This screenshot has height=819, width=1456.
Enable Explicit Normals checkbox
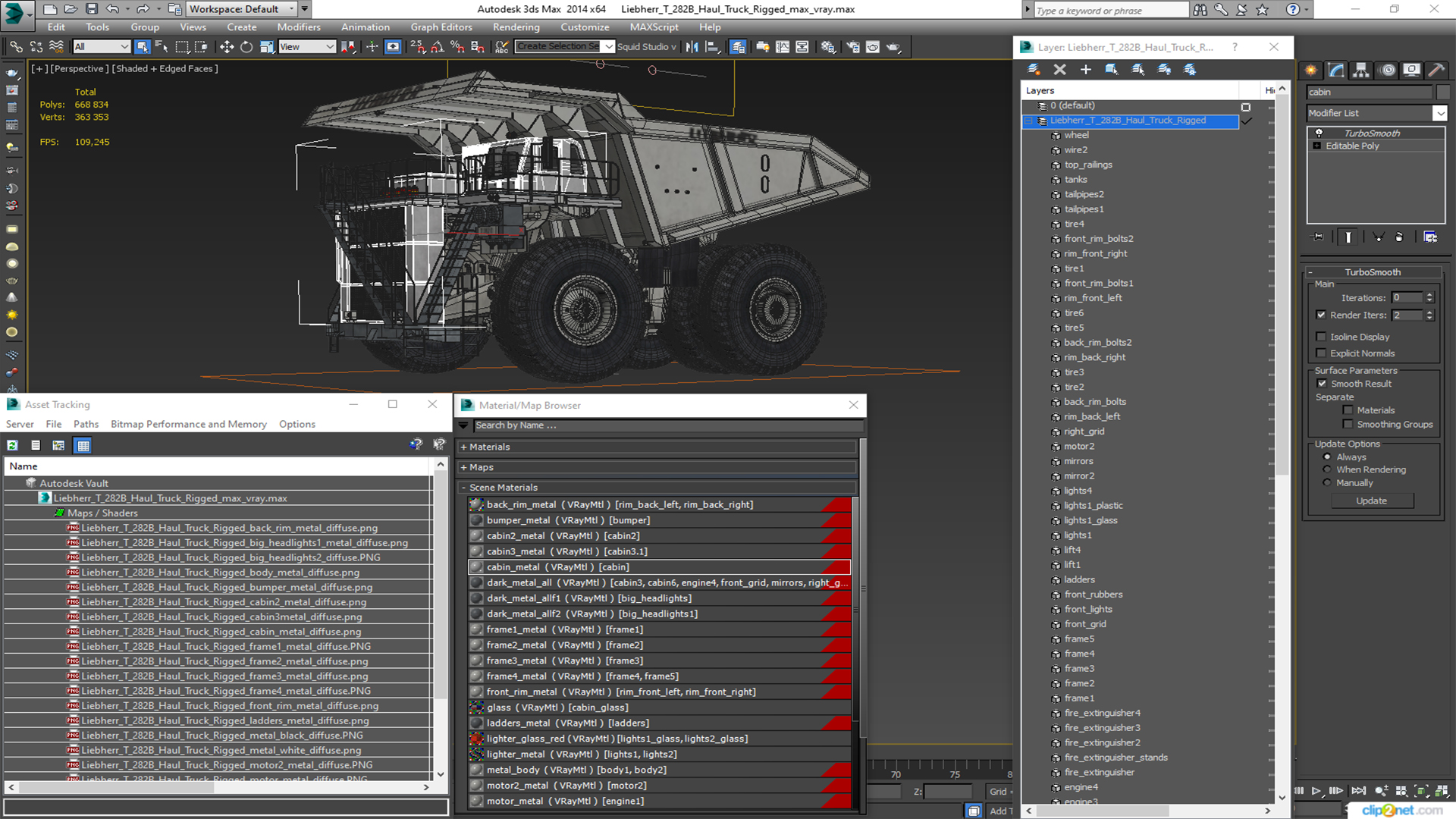[x=1322, y=353]
